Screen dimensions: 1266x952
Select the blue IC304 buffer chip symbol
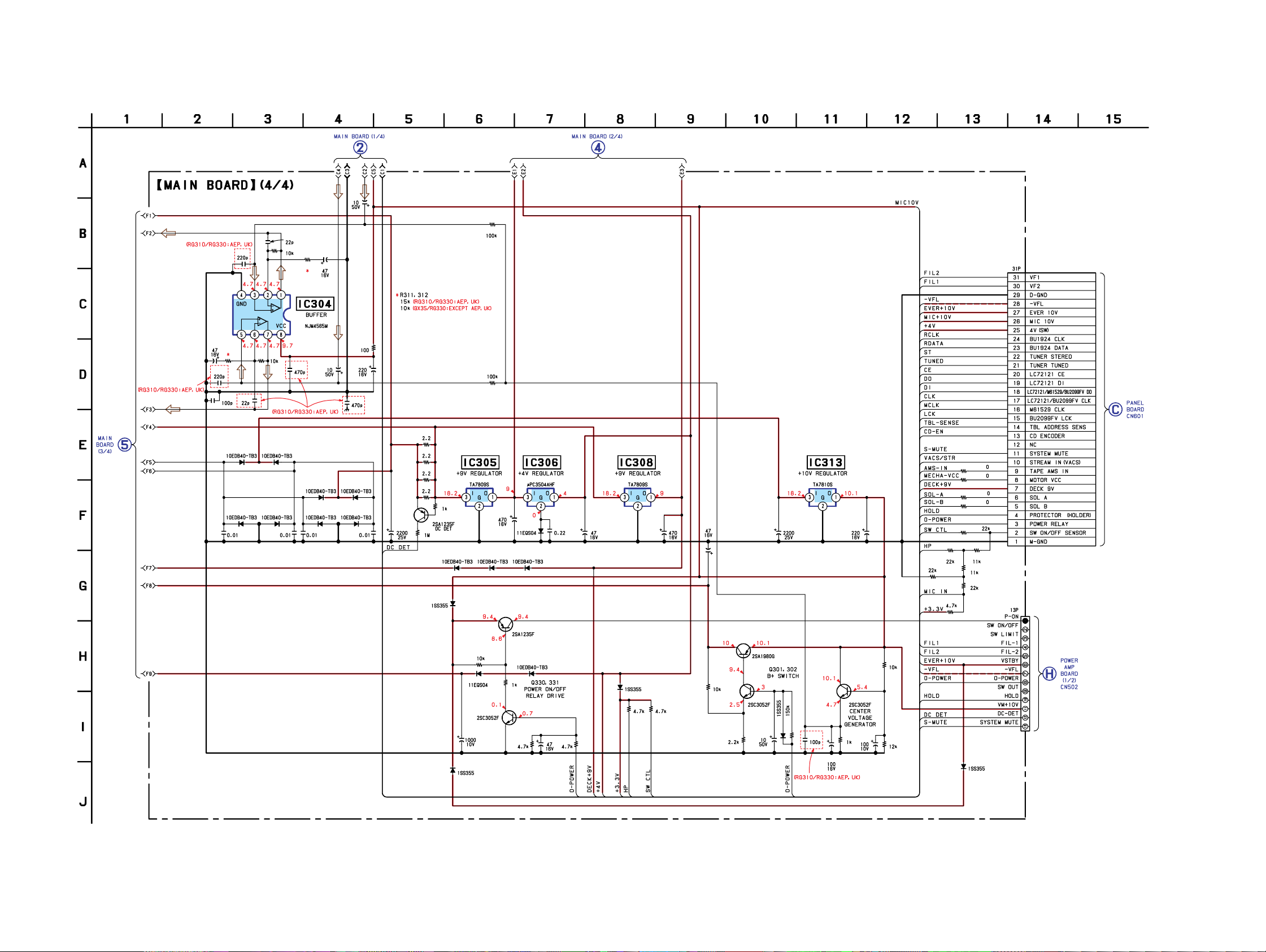(x=261, y=315)
